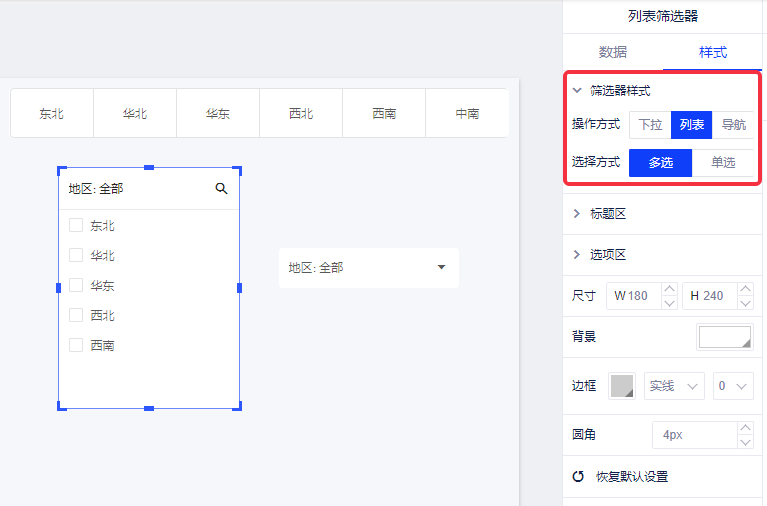Viewport: 767px width, 506px height.
Task: Open the border line style 实线 dropdown
Action: pos(675,386)
